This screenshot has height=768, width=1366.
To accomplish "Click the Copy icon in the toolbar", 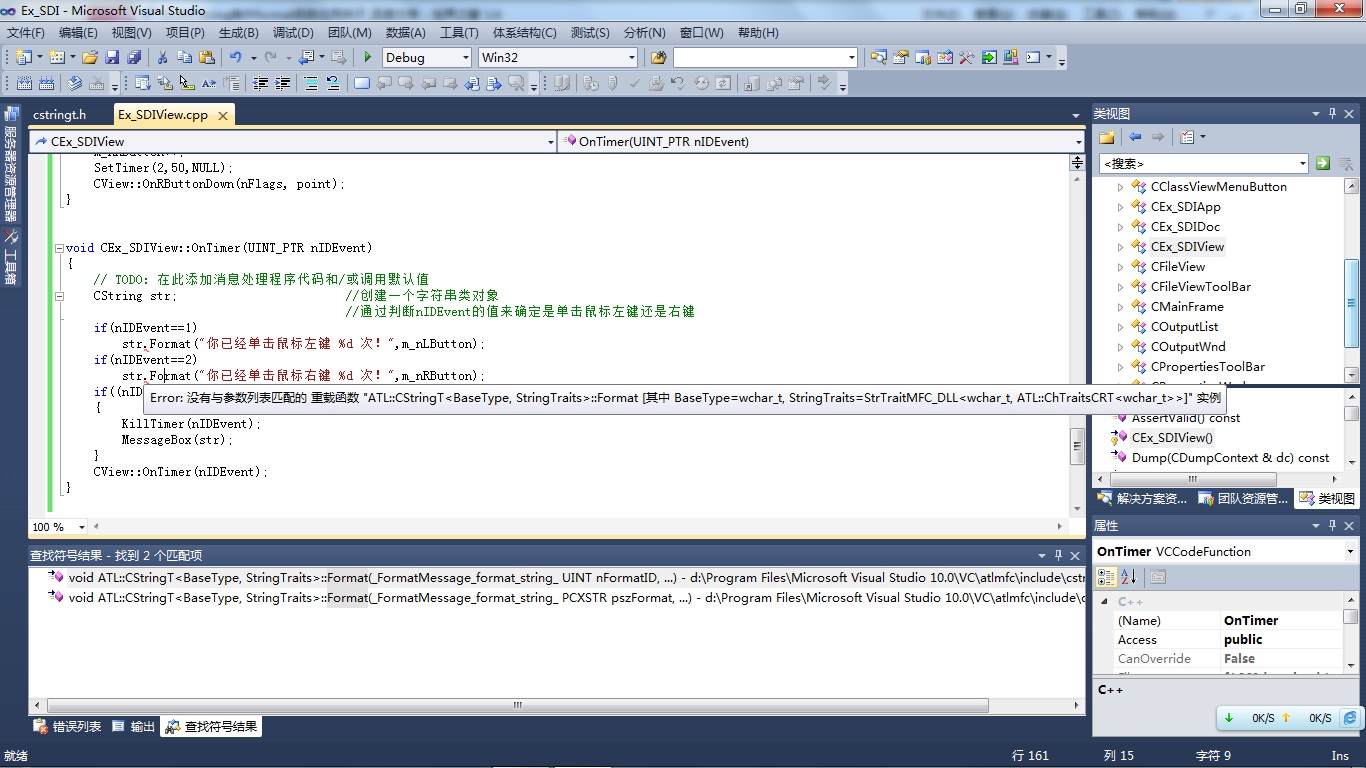I will click(184, 57).
